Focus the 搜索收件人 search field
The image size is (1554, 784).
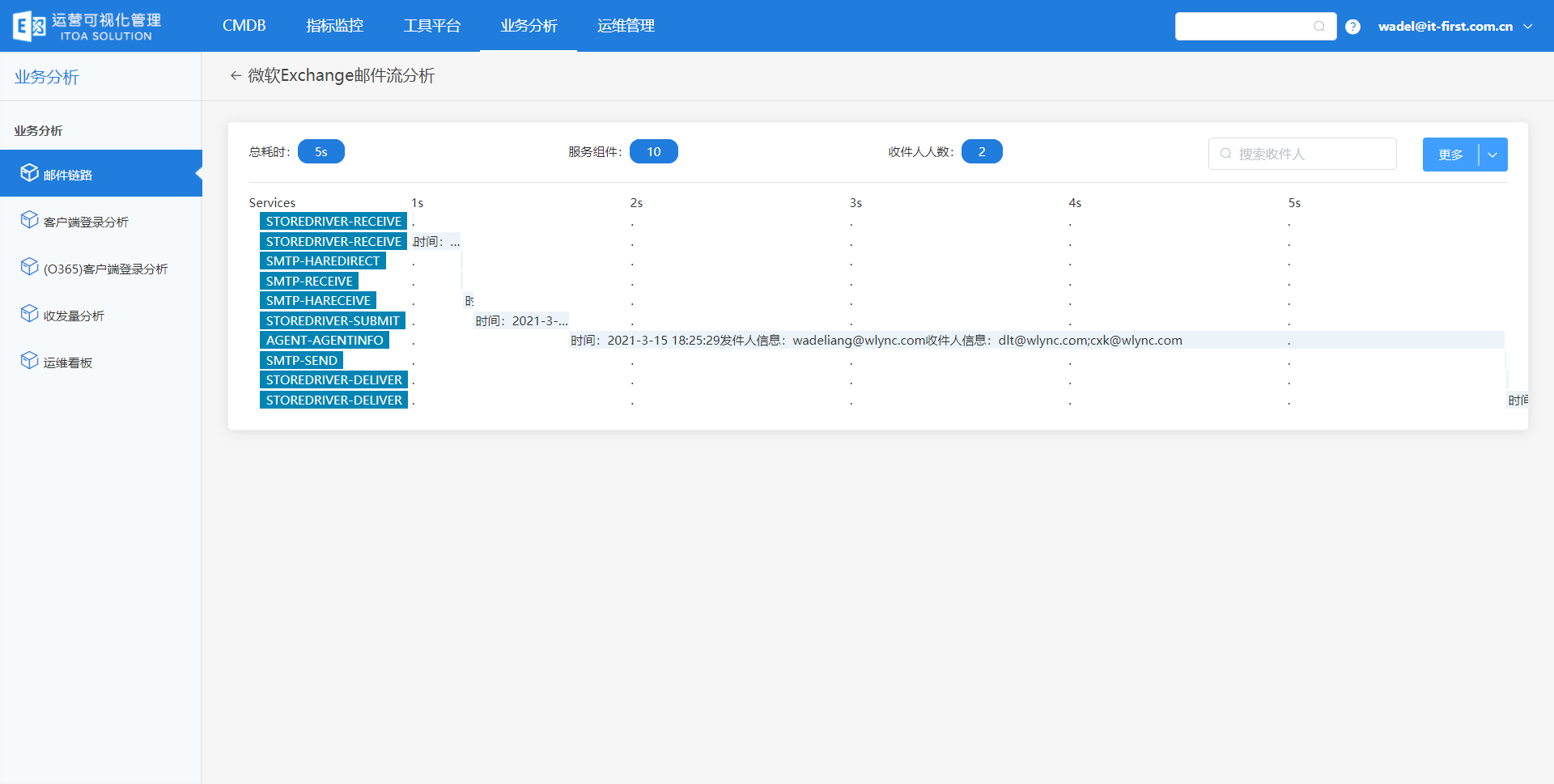pos(1302,154)
